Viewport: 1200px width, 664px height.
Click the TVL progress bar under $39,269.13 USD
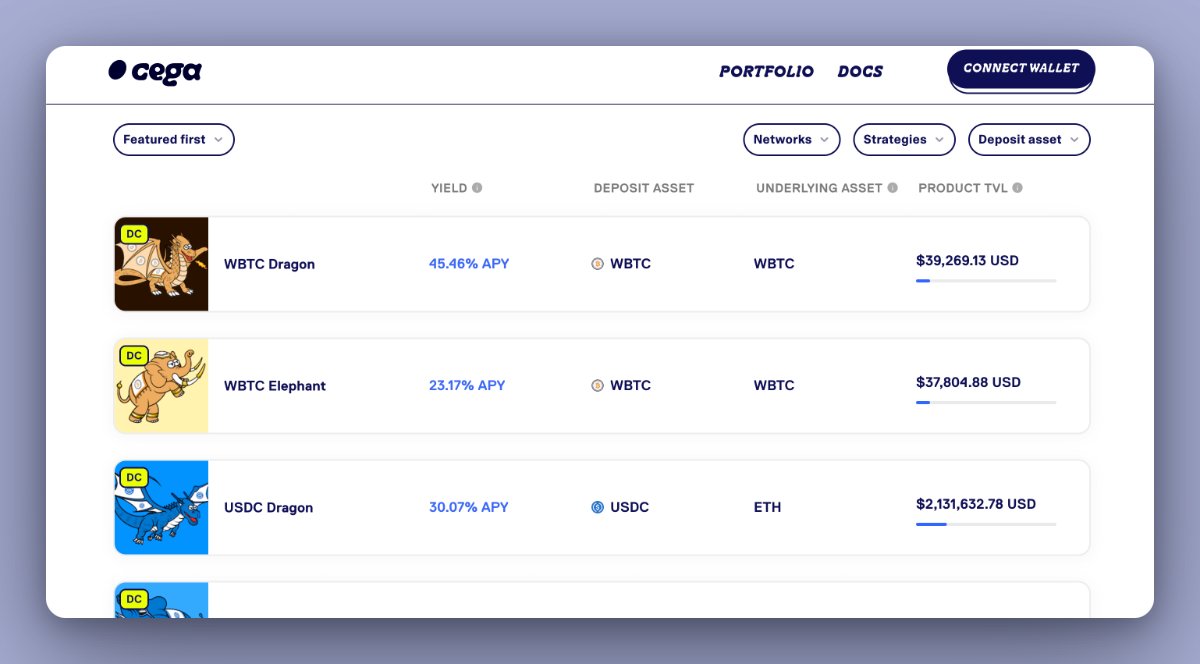986,281
